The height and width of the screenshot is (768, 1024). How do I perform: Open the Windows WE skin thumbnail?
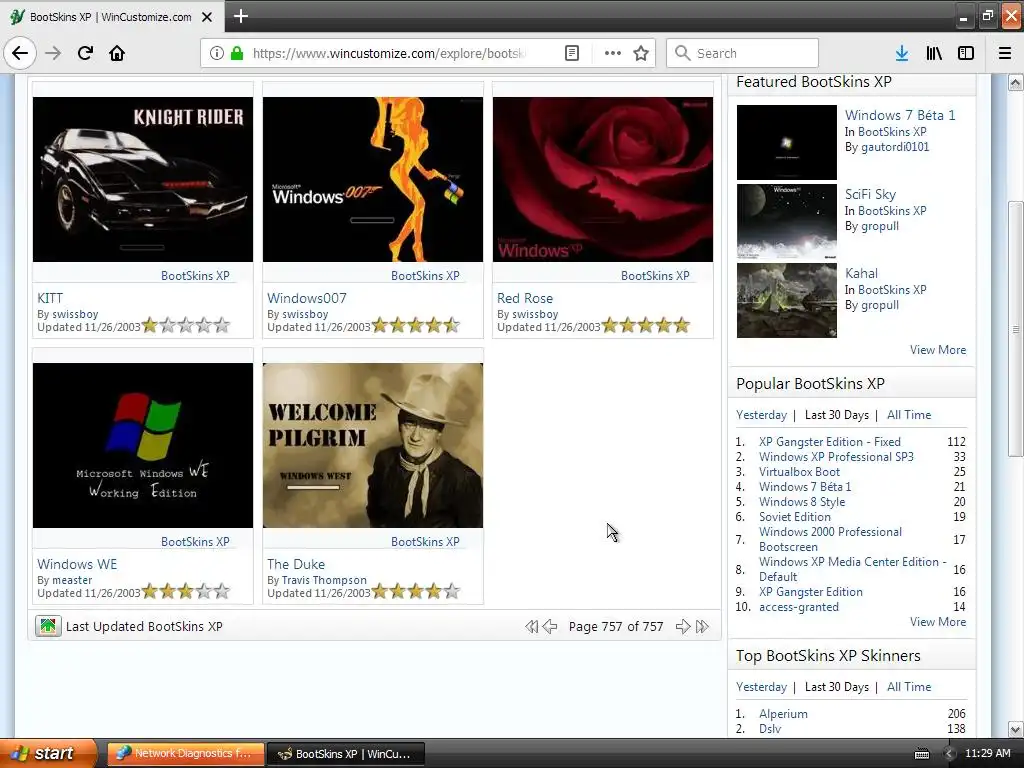coord(142,445)
